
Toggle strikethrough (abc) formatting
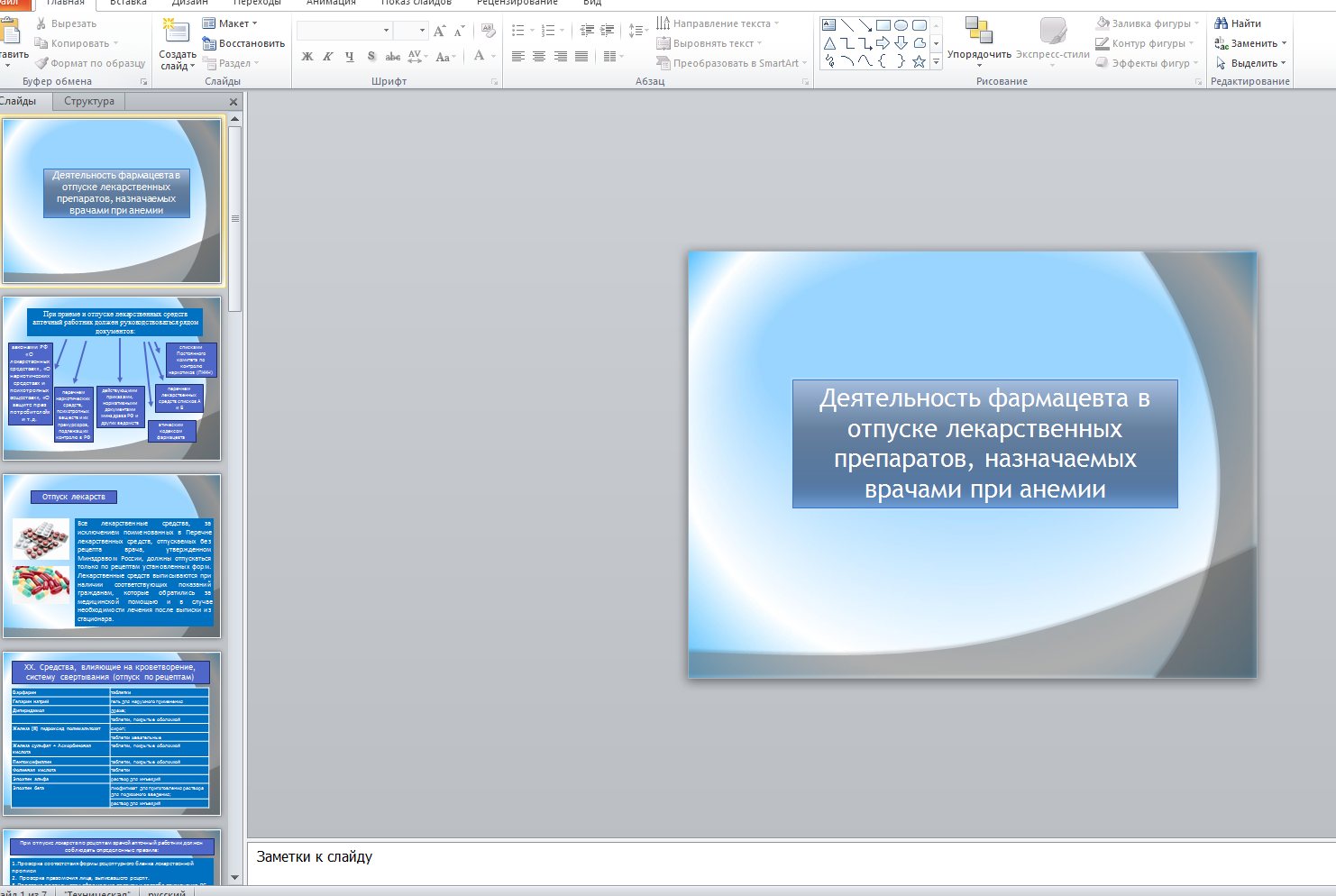click(393, 56)
